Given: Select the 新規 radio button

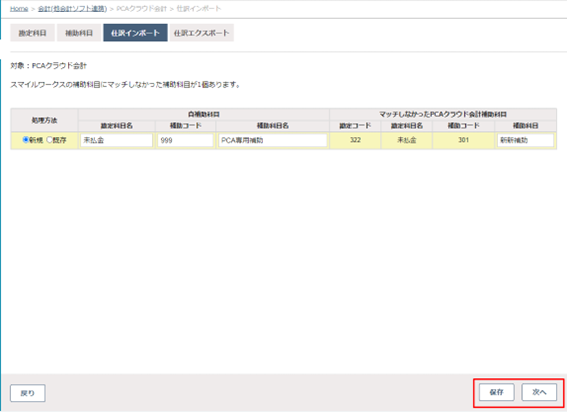Looking at the screenshot, I should pyautogui.click(x=26, y=140).
